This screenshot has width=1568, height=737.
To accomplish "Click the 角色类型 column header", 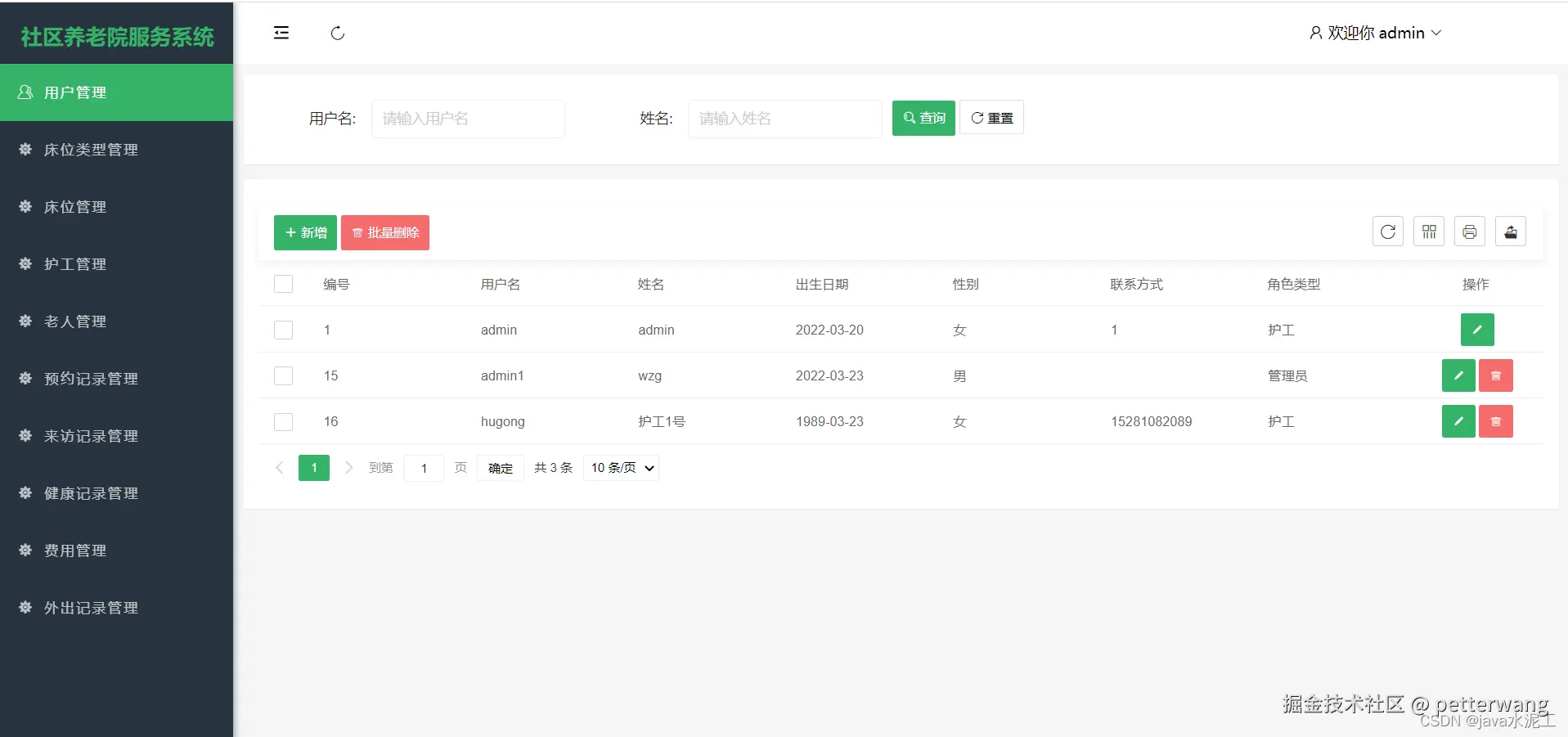I will tap(1294, 284).
